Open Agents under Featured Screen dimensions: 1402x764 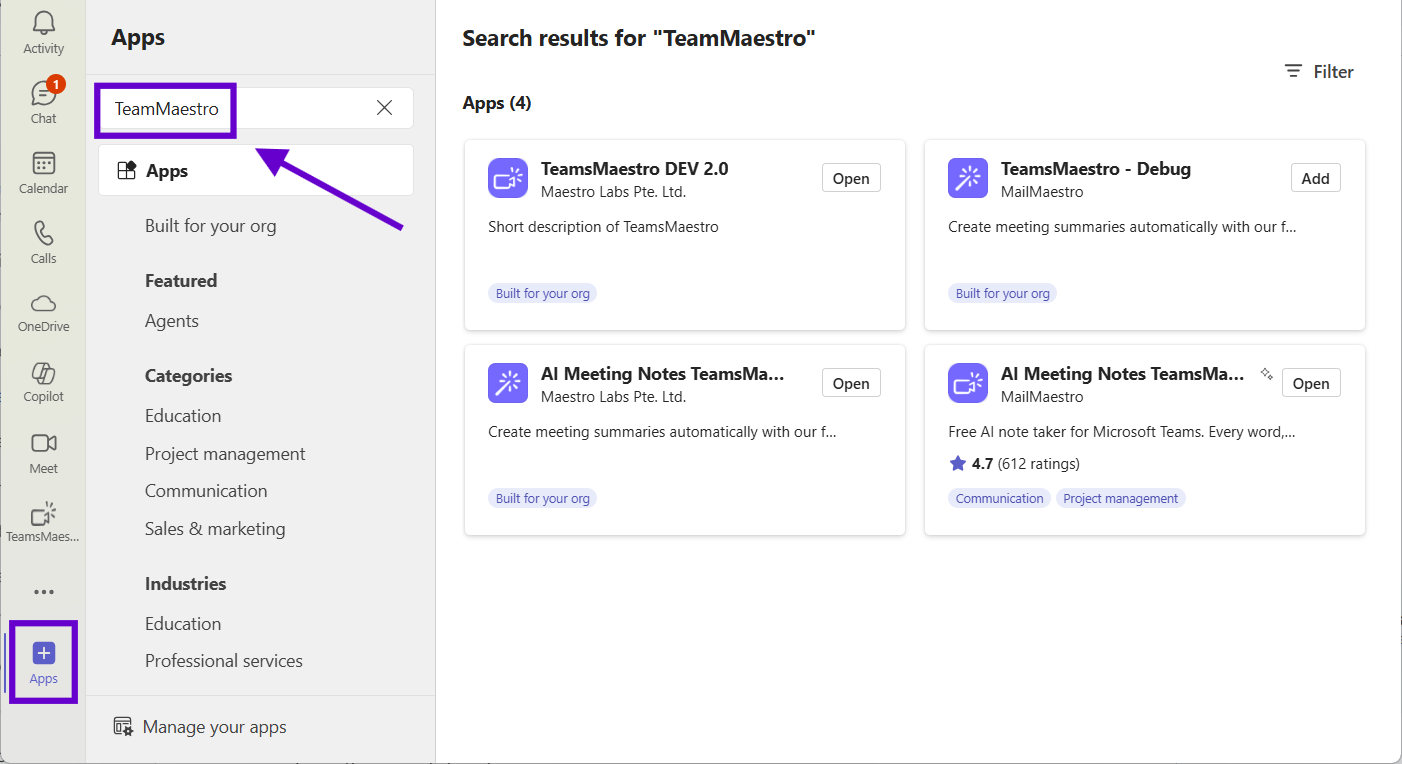(x=172, y=321)
